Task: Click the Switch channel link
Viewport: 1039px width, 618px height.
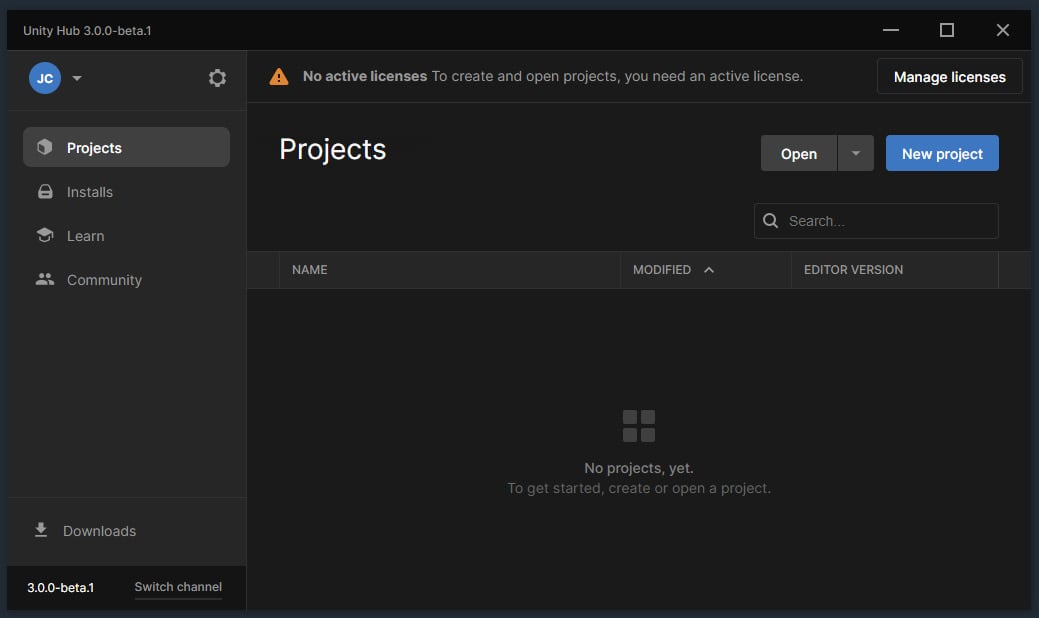Action: coord(178,587)
